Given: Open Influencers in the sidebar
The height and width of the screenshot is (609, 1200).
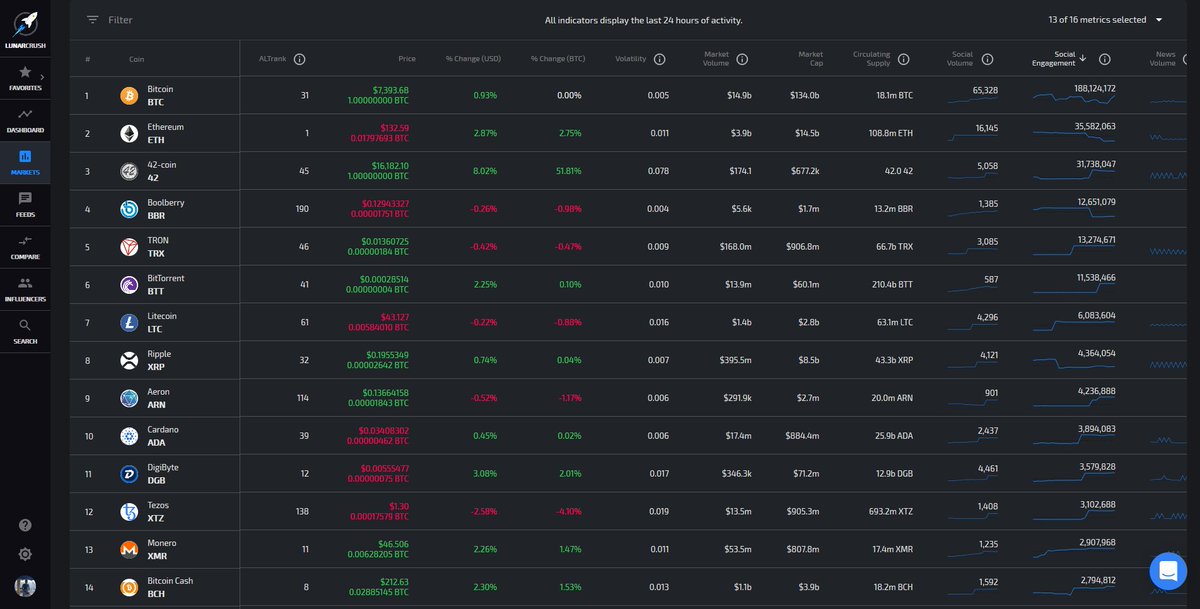Looking at the screenshot, I should 25,288.
